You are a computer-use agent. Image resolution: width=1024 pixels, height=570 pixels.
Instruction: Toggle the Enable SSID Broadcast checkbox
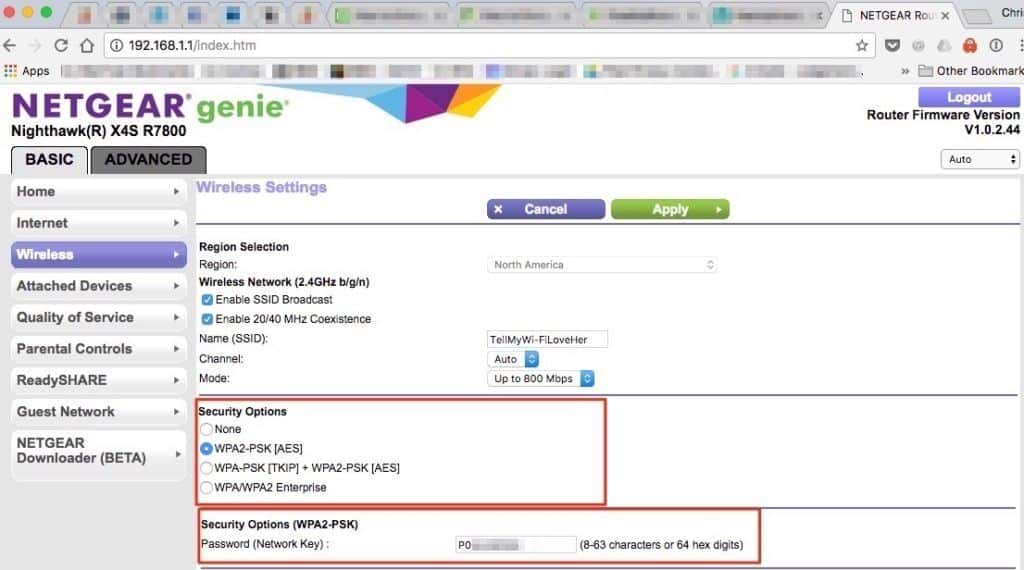coord(207,300)
